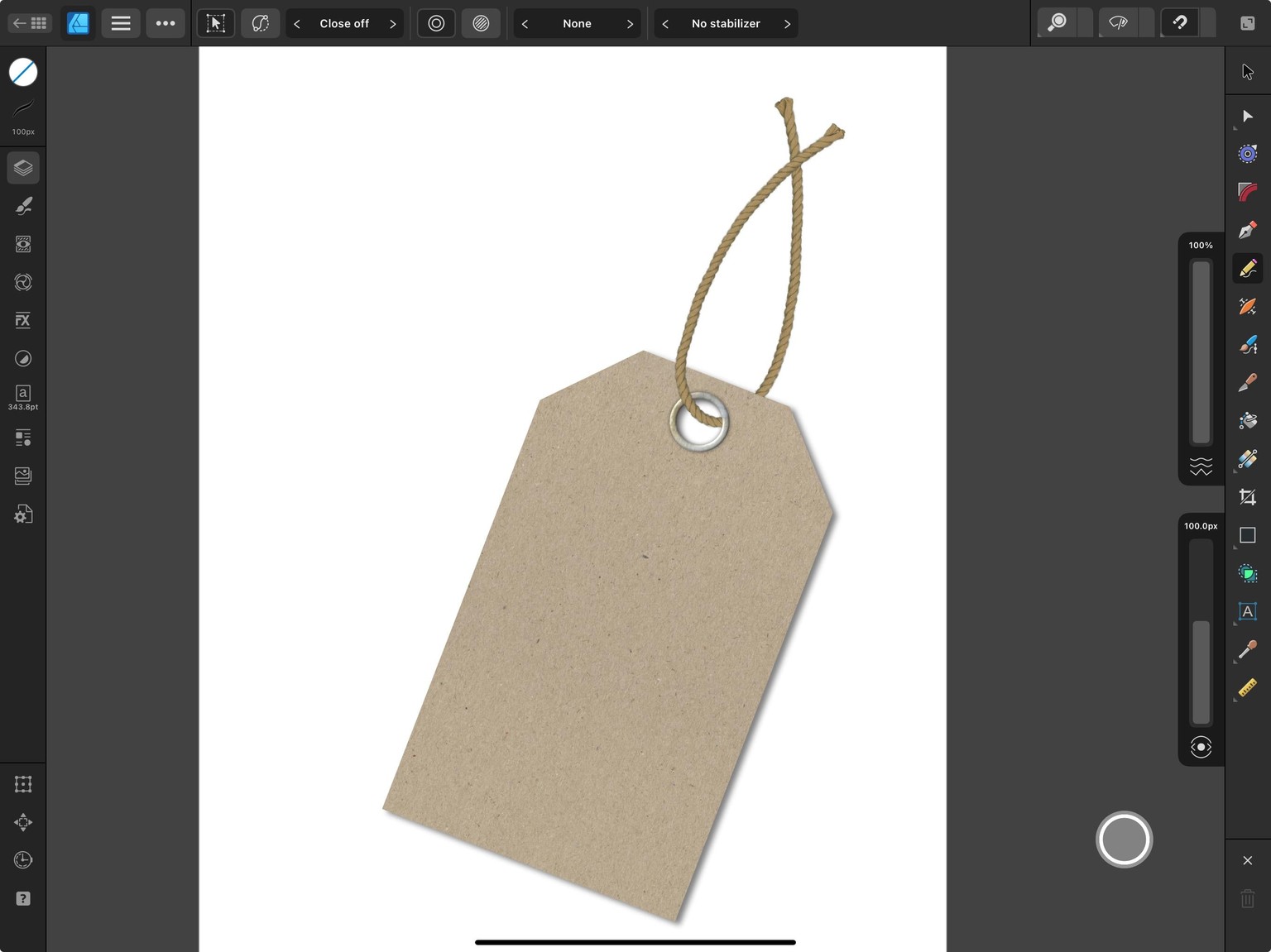Open the Brushes studio
Image resolution: width=1271 pixels, height=952 pixels.
click(23, 206)
